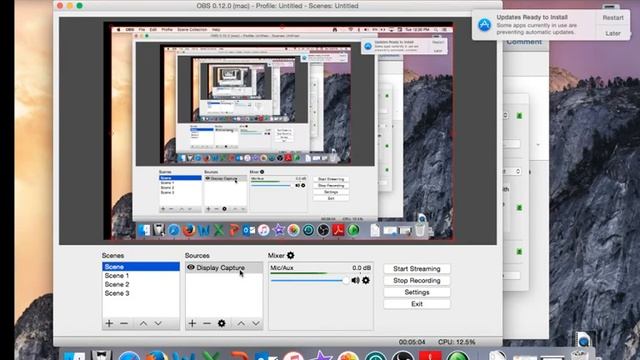Open the gear beside the Mixer heading
Screen dimensions: 640x360
[x=291, y=255]
